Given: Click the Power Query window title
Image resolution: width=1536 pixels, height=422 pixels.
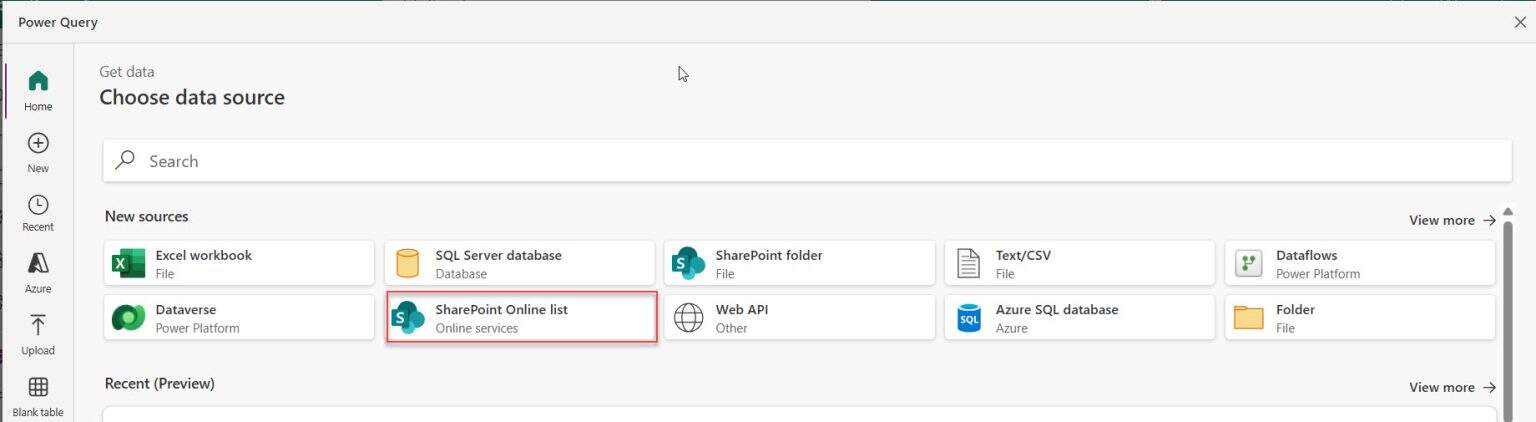Looking at the screenshot, I should (58, 22).
